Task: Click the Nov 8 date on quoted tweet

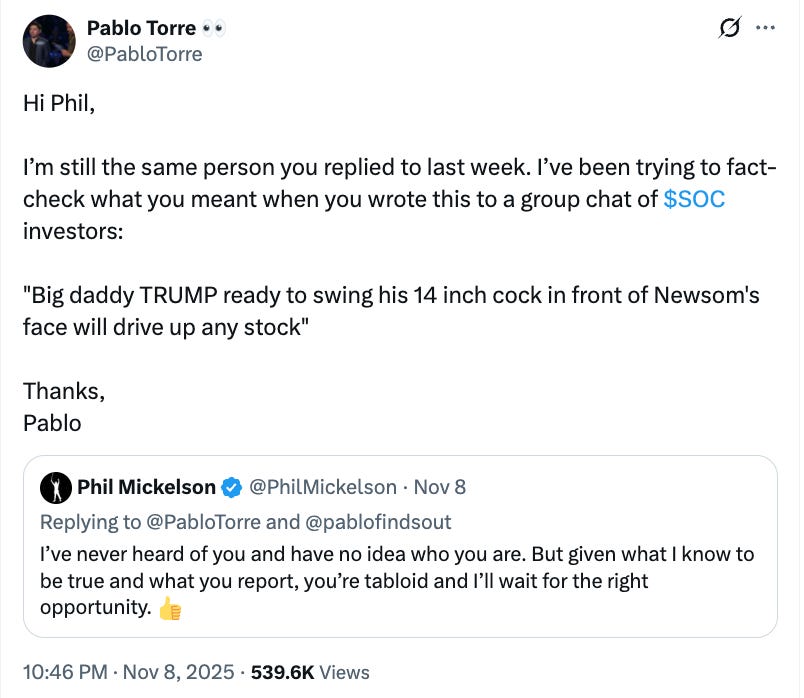Action: pos(440,487)
